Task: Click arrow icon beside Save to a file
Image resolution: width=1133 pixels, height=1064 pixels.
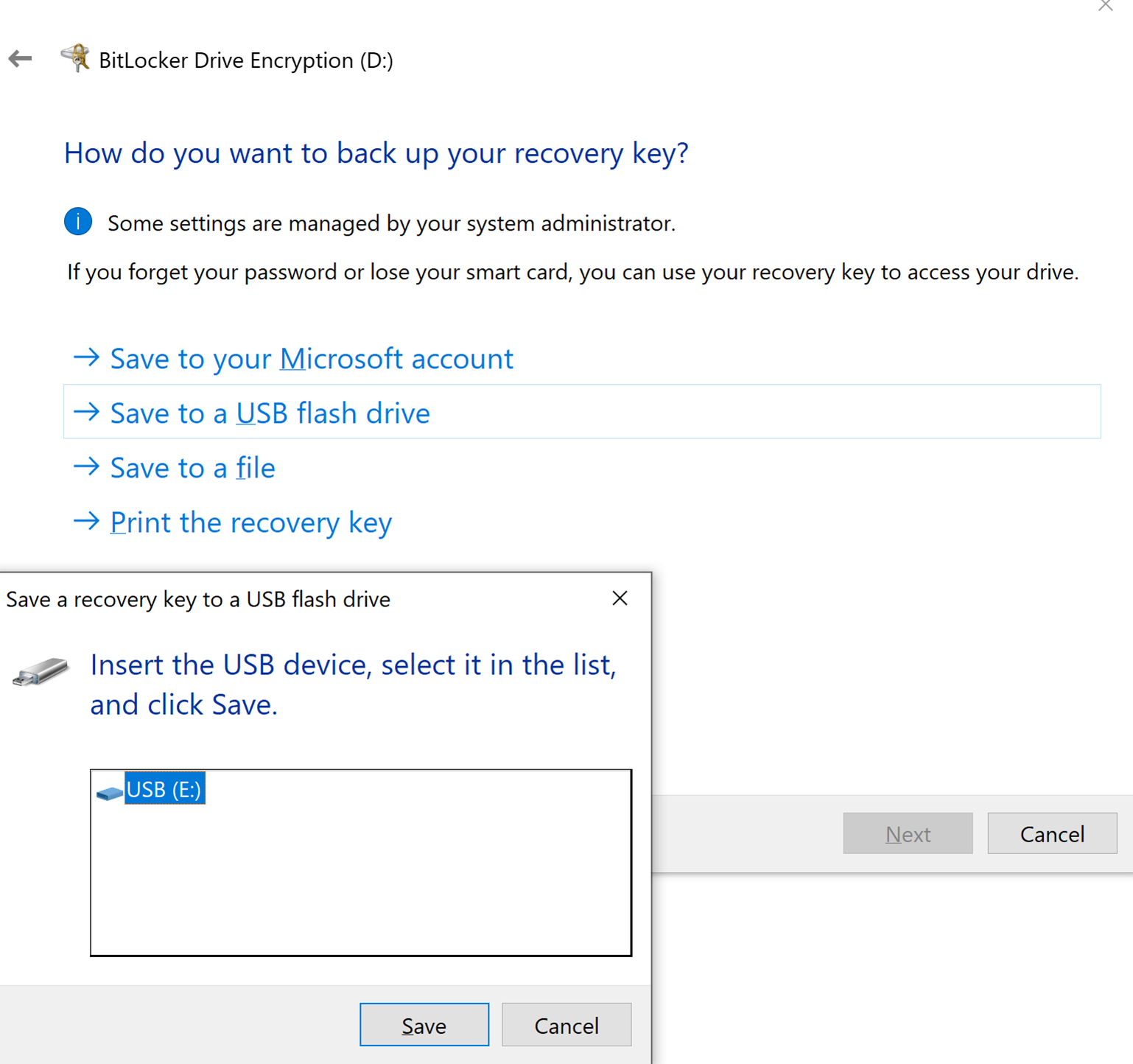Action: pos(86,467)
